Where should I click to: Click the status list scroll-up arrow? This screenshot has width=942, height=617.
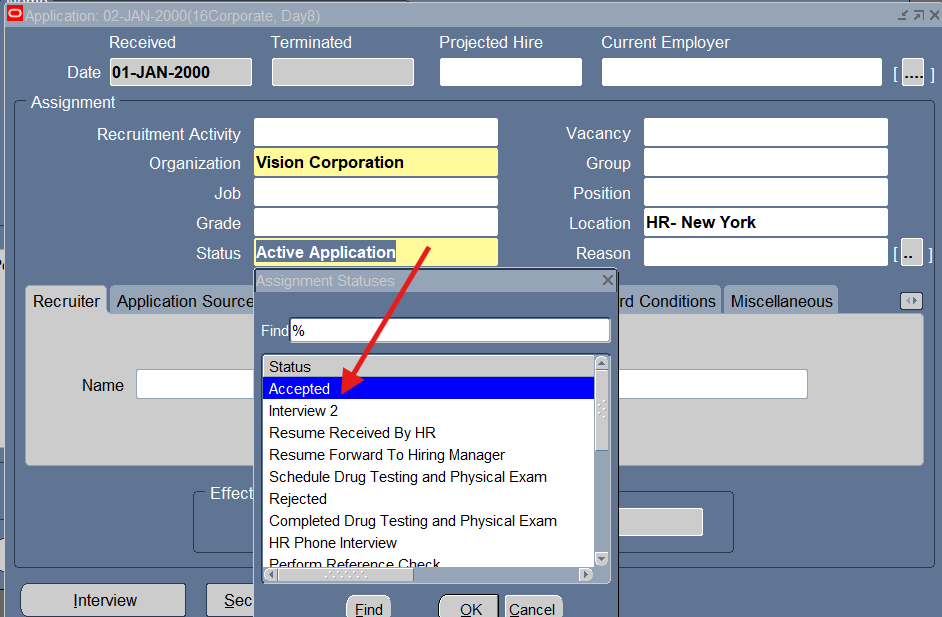pos(602,364)
